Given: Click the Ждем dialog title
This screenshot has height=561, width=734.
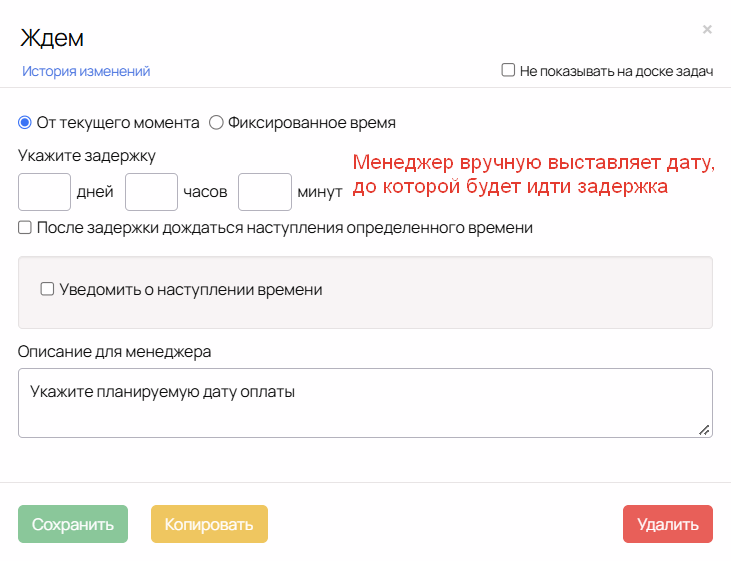Looking at the screenshot, I should (x=52, y=38).
